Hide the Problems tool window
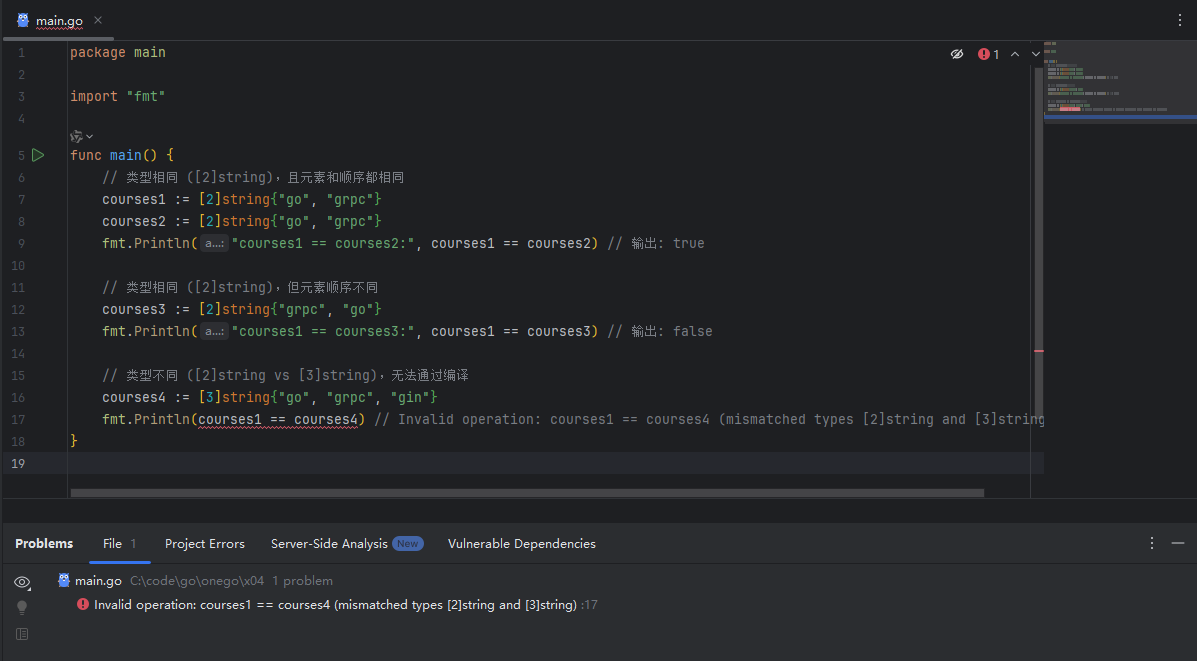This screenshot has width=1197, height=661. coord(1178,543)
